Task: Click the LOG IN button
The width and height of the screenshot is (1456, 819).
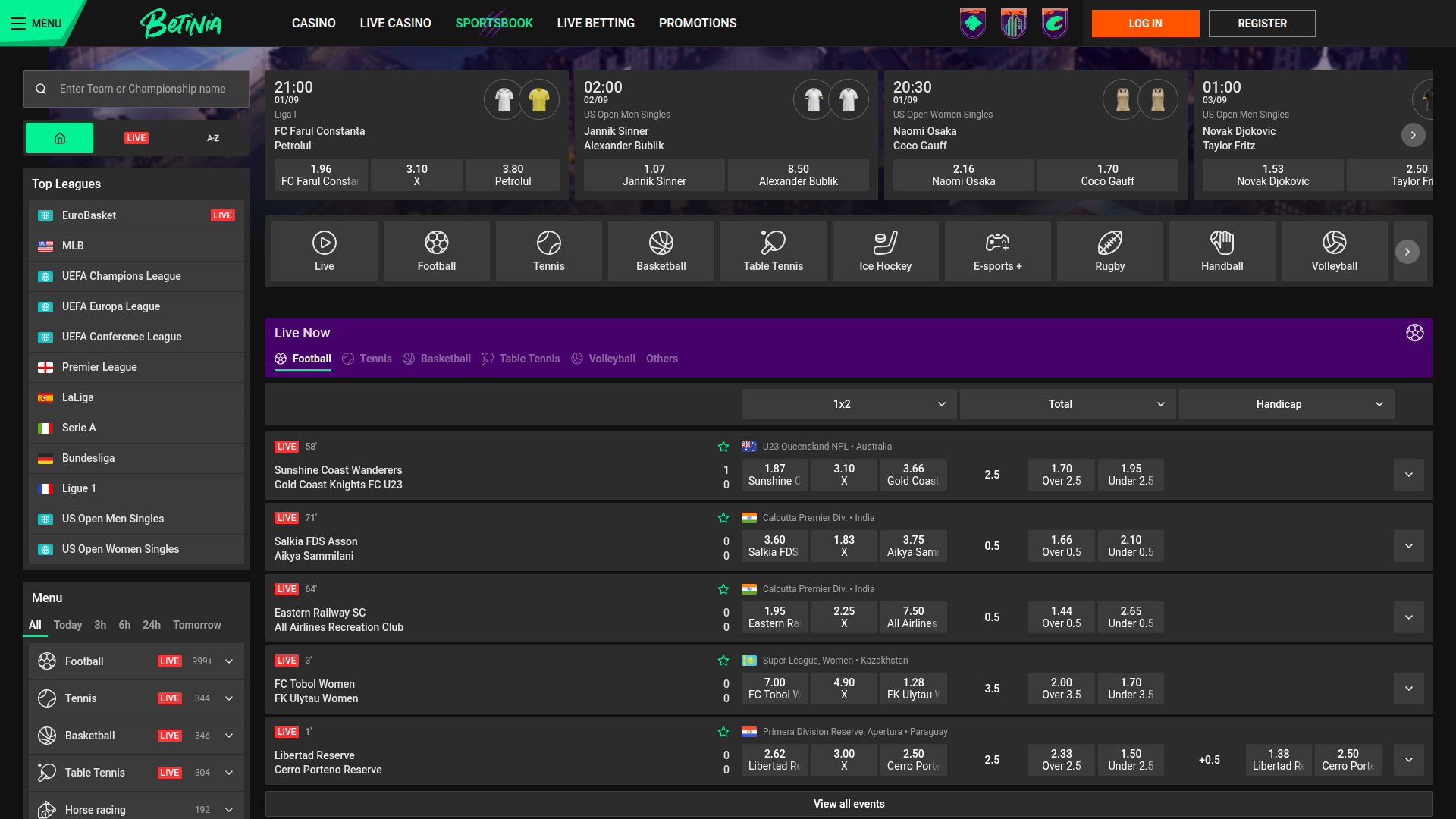Action: tap(1145, 23)
